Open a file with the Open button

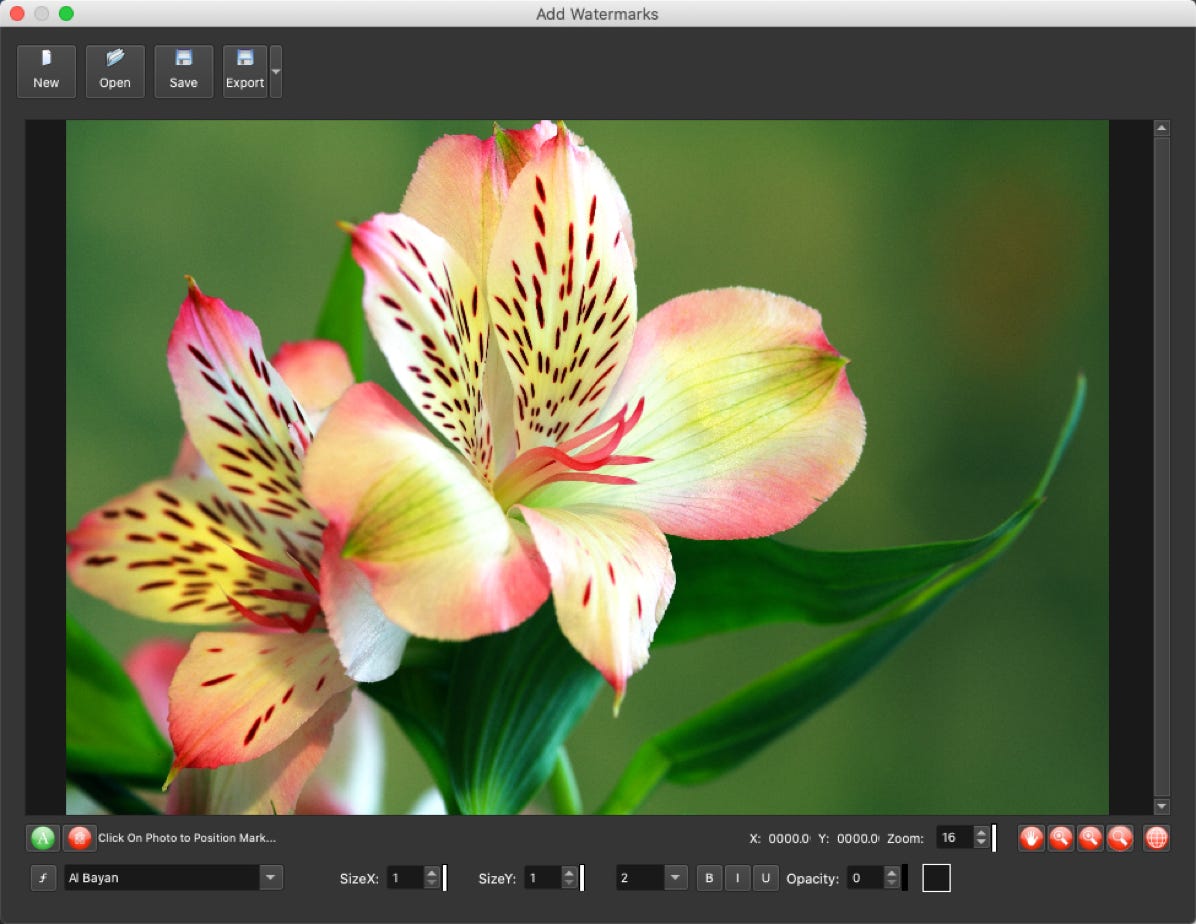(x=115, y=71)
